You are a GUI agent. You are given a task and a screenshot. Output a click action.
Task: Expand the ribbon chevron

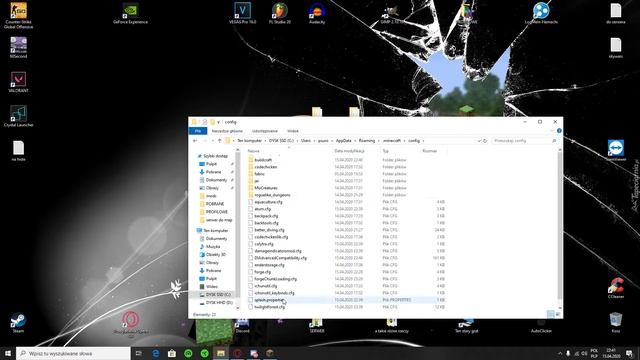click(x=552, y=131)
